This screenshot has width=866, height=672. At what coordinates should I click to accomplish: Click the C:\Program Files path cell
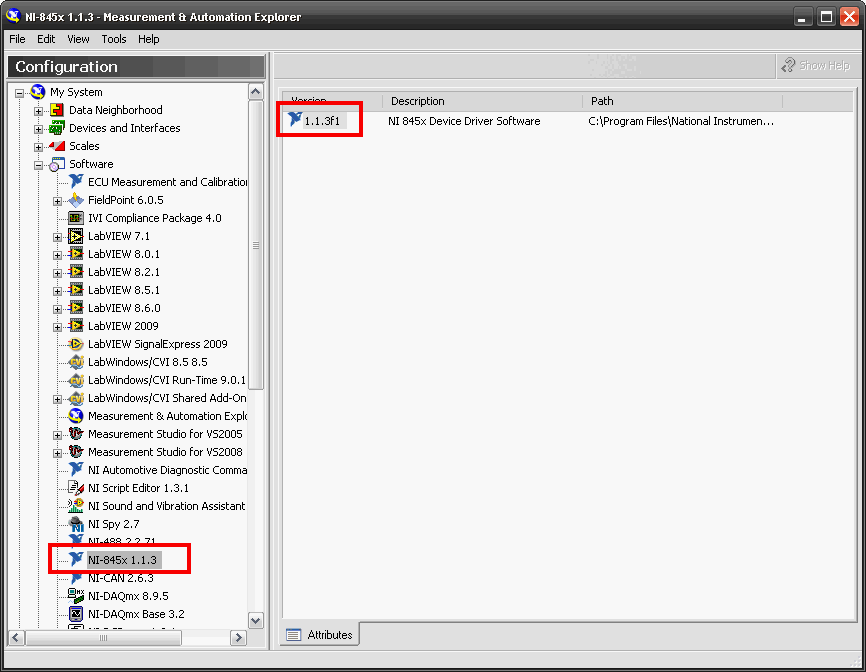click(681, 121)
